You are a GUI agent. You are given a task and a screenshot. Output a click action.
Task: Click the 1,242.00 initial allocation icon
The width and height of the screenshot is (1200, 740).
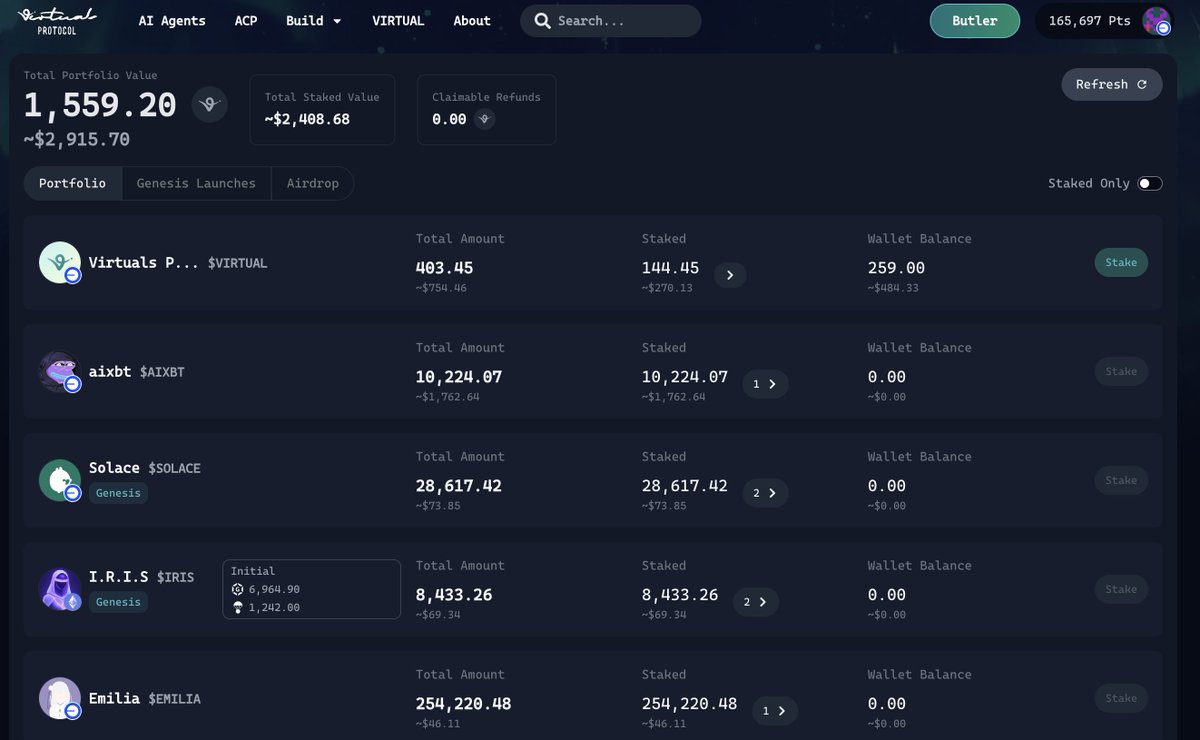click(x=238, y=607)
